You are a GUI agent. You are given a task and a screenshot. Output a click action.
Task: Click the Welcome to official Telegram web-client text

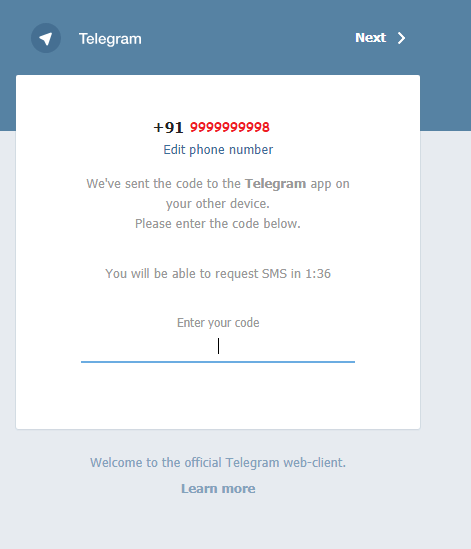coord(218,463)
